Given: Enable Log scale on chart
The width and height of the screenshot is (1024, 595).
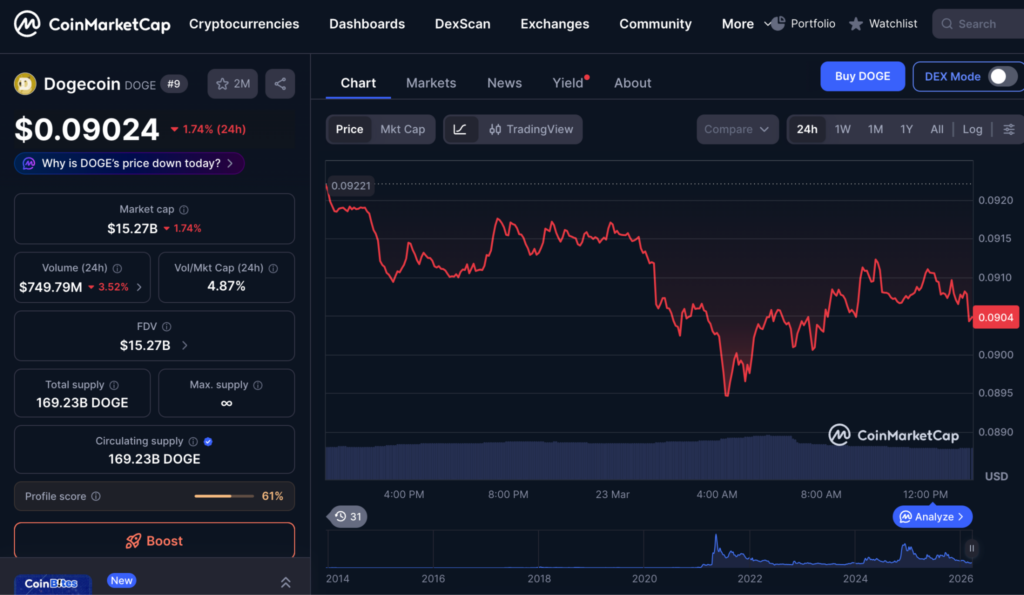Looking at the screenshot, I should 972,129.
